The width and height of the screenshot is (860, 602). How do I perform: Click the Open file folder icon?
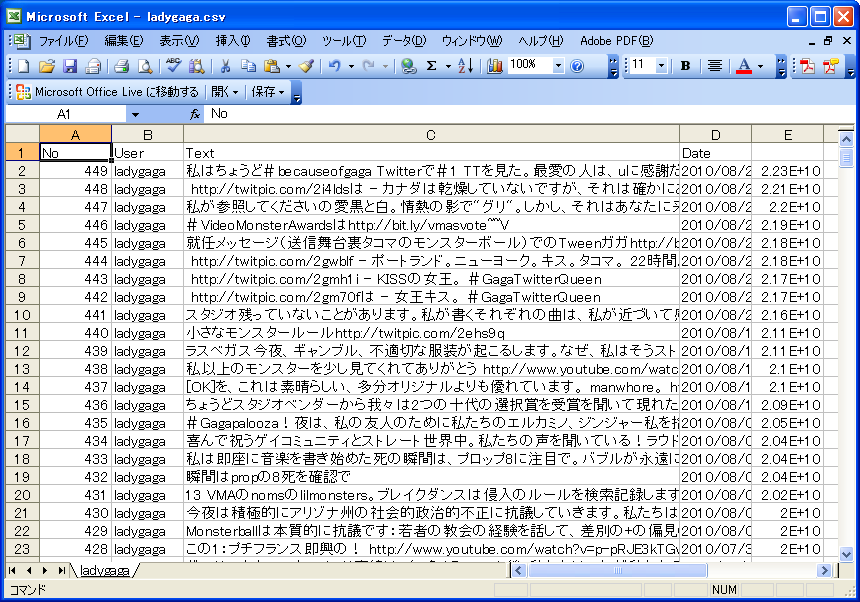(47, 66)
